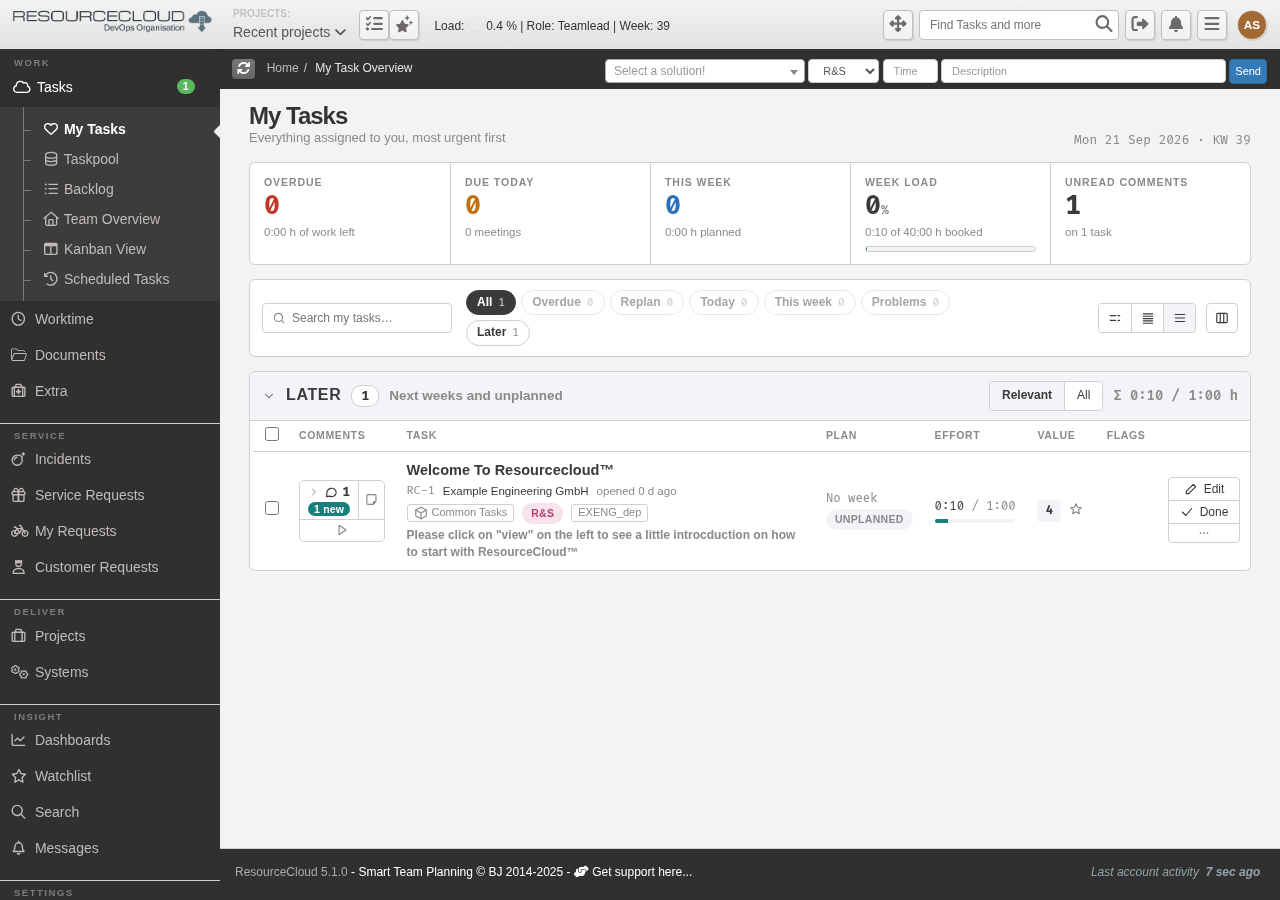Screen dimensions: 1280x900
Task: Open the Select a solution dropdown
Action: tap(705, 71)
